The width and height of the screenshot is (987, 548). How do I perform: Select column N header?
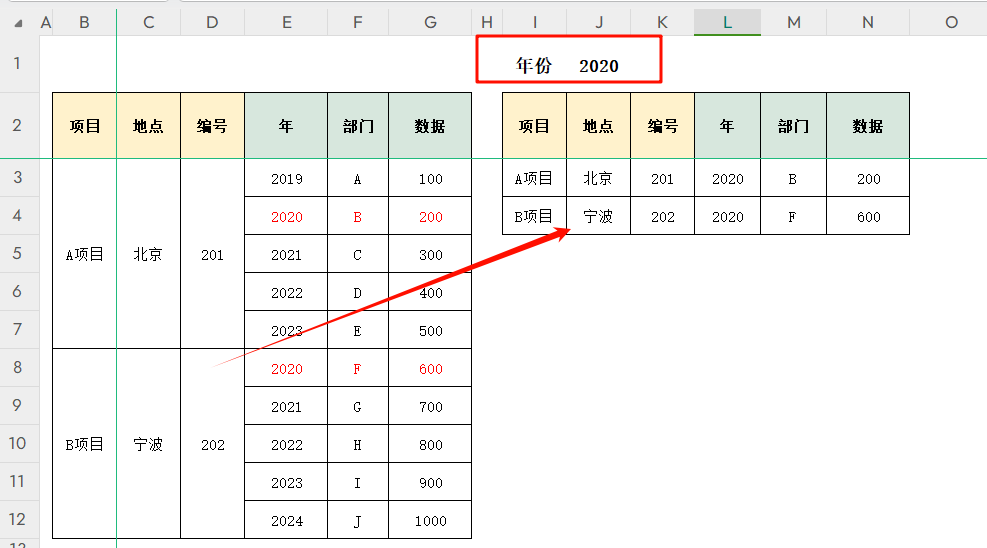pyautogui.click(x=868, y=23)
